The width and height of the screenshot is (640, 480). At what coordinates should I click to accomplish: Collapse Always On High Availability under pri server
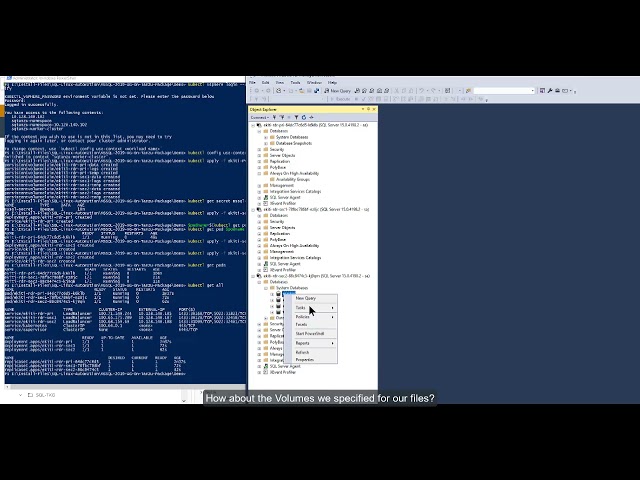pyautogui.click(x=259, y=173)
